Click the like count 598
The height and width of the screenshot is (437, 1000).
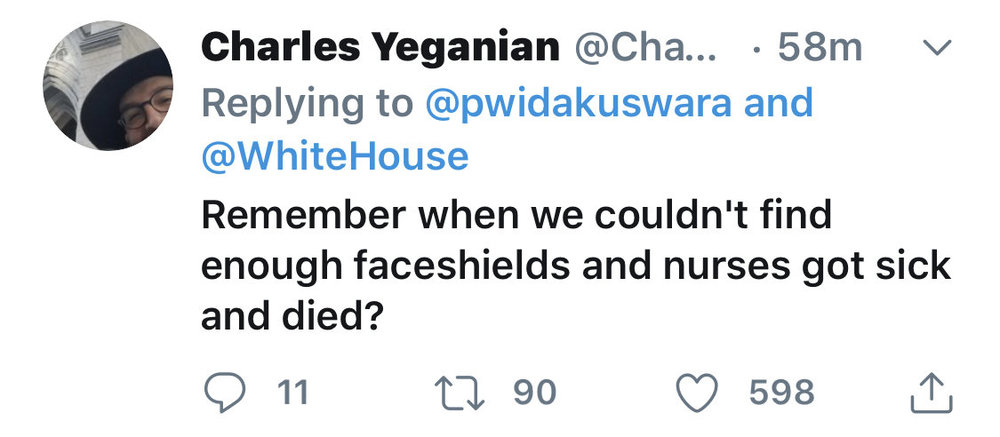784,392
